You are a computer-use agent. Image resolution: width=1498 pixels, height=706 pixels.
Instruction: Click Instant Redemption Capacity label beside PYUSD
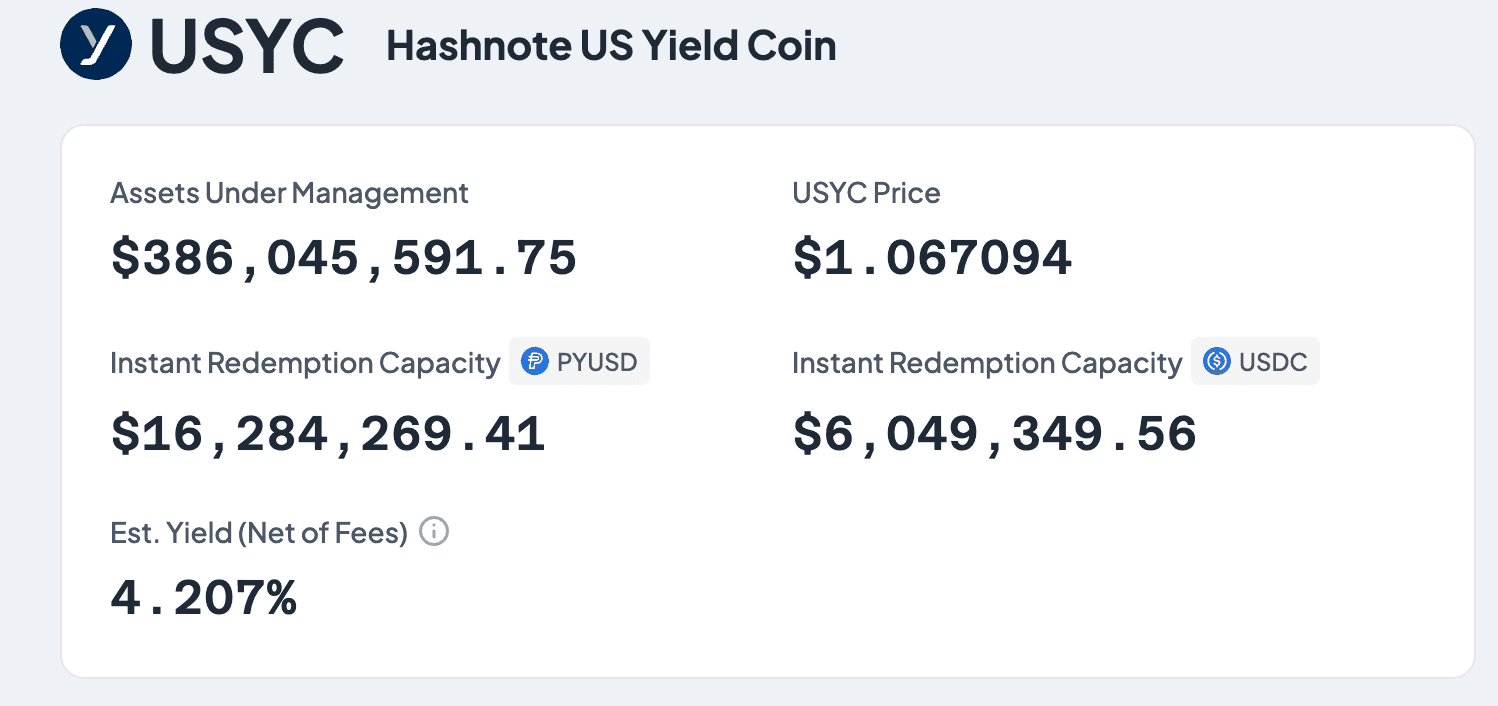tap(305, 363)
